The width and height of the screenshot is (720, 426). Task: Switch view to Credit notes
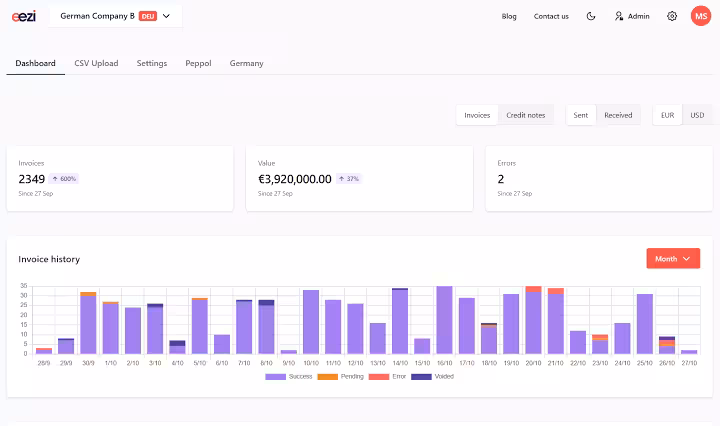point(526,115)
